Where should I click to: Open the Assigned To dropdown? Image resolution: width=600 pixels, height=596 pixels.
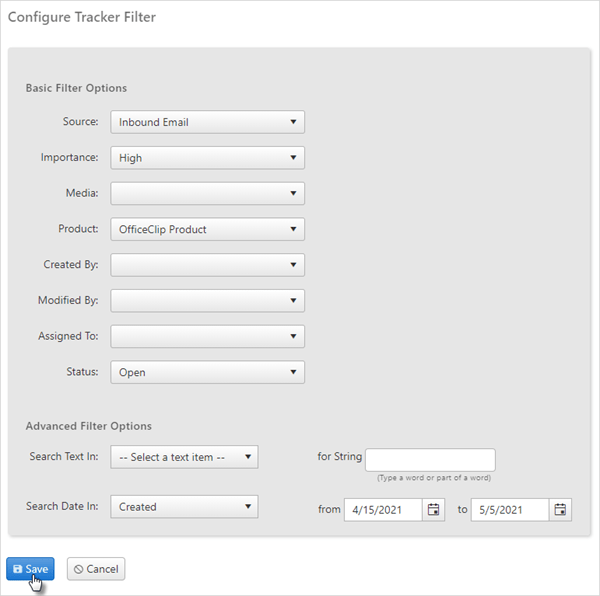[x=207, y=336]
